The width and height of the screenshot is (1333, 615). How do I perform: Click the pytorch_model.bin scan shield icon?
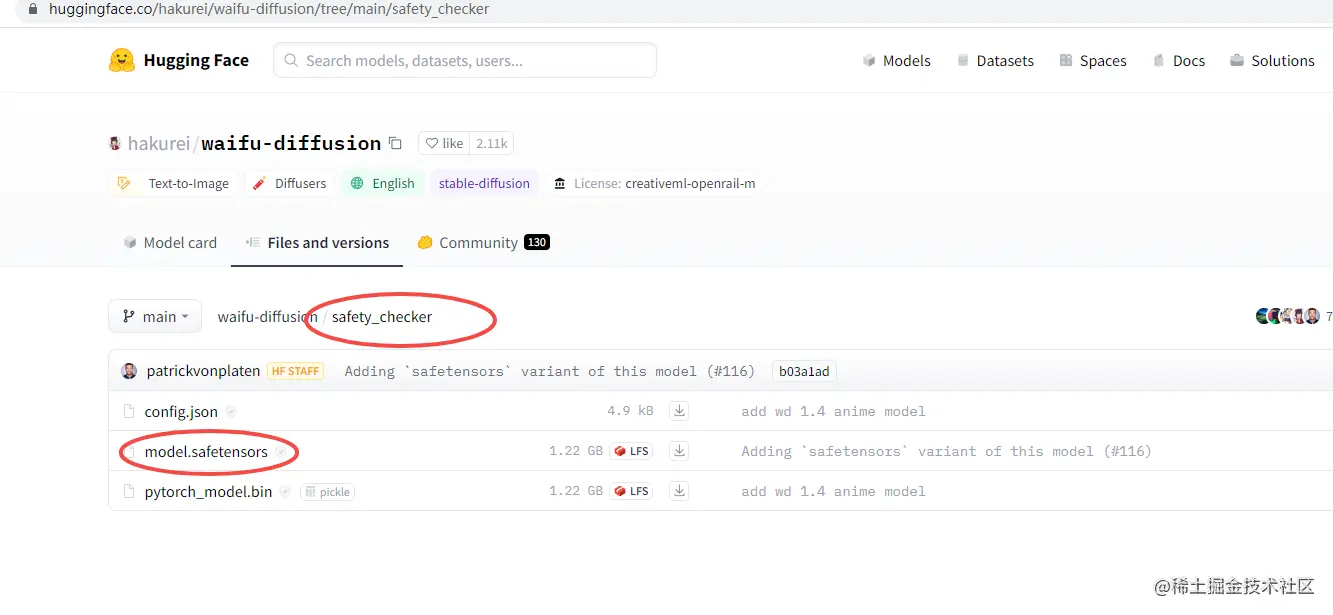tap(285, 491)
